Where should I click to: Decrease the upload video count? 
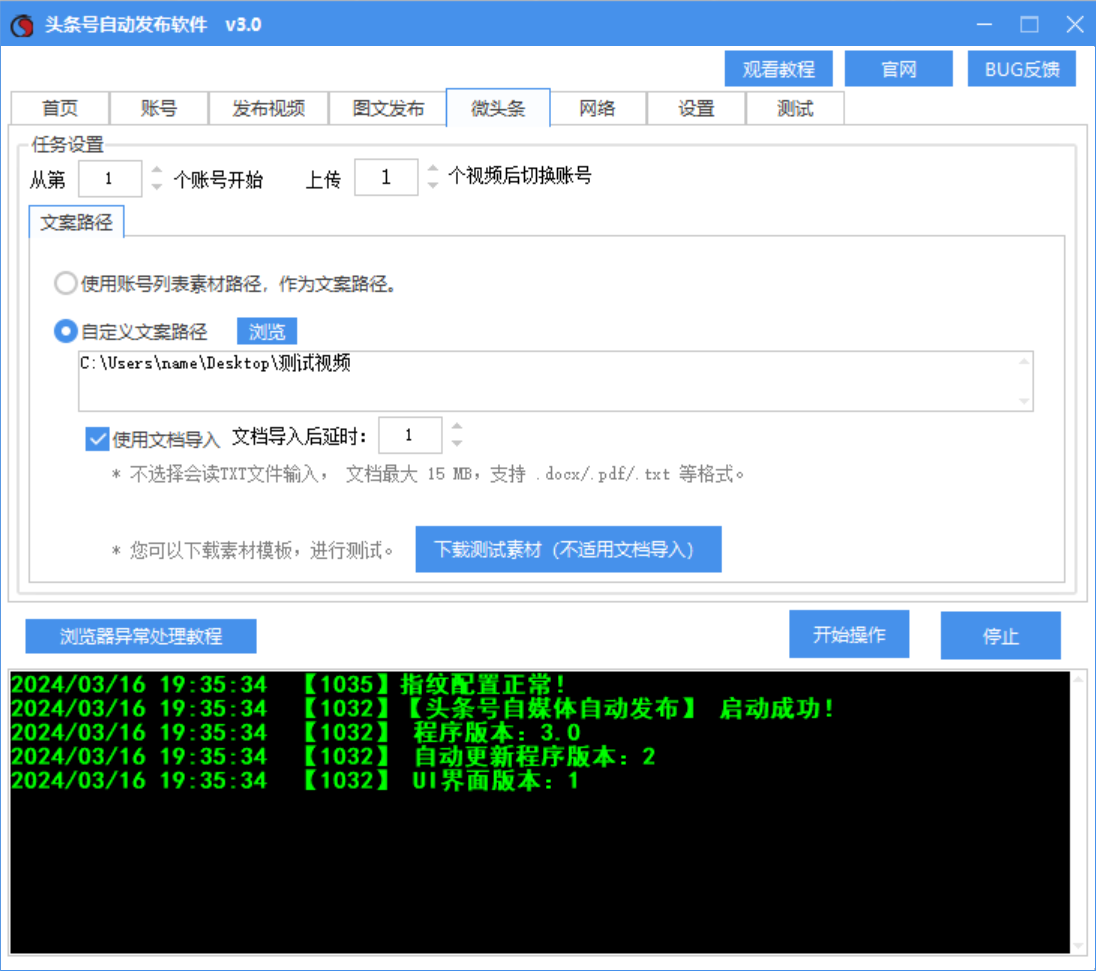433,185
